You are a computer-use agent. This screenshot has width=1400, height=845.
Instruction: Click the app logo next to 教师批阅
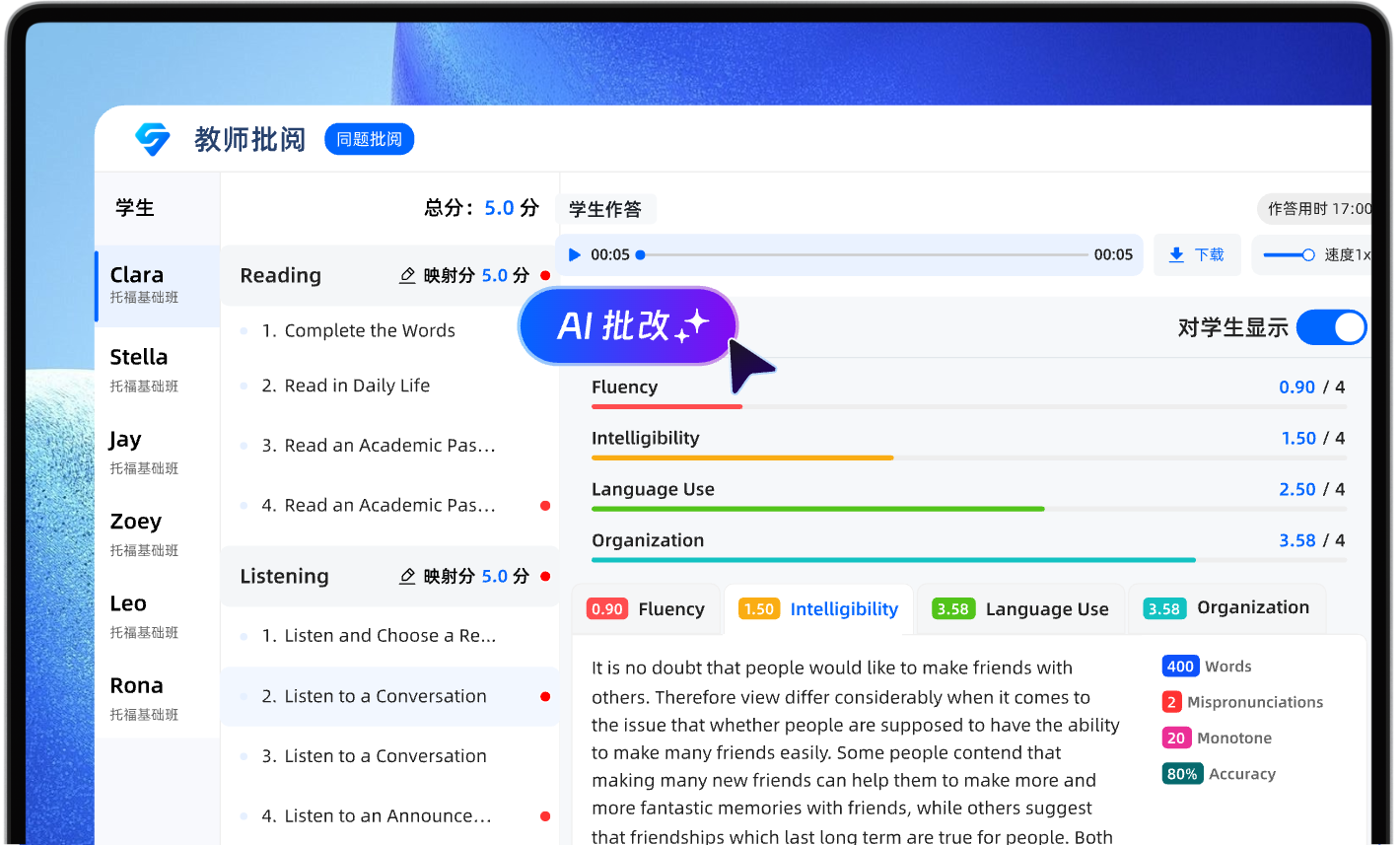click(x=153, y=139)
